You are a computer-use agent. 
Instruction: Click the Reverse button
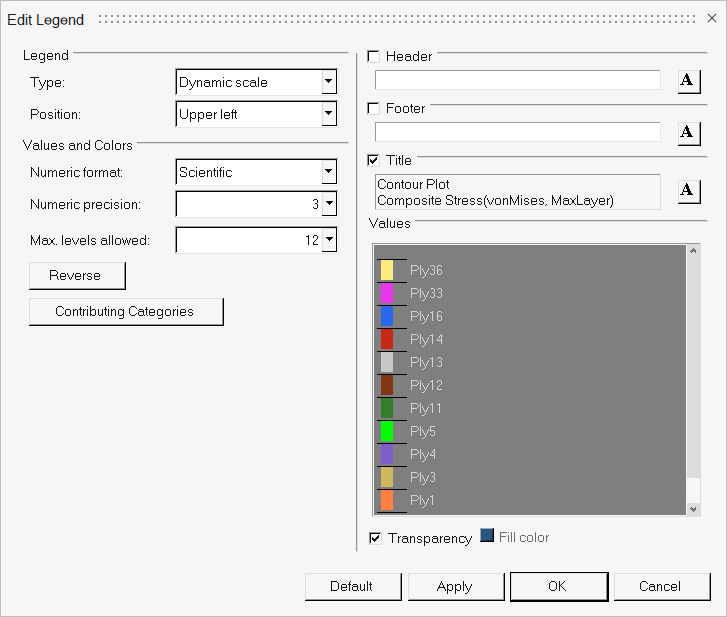(x=78, y=275)
